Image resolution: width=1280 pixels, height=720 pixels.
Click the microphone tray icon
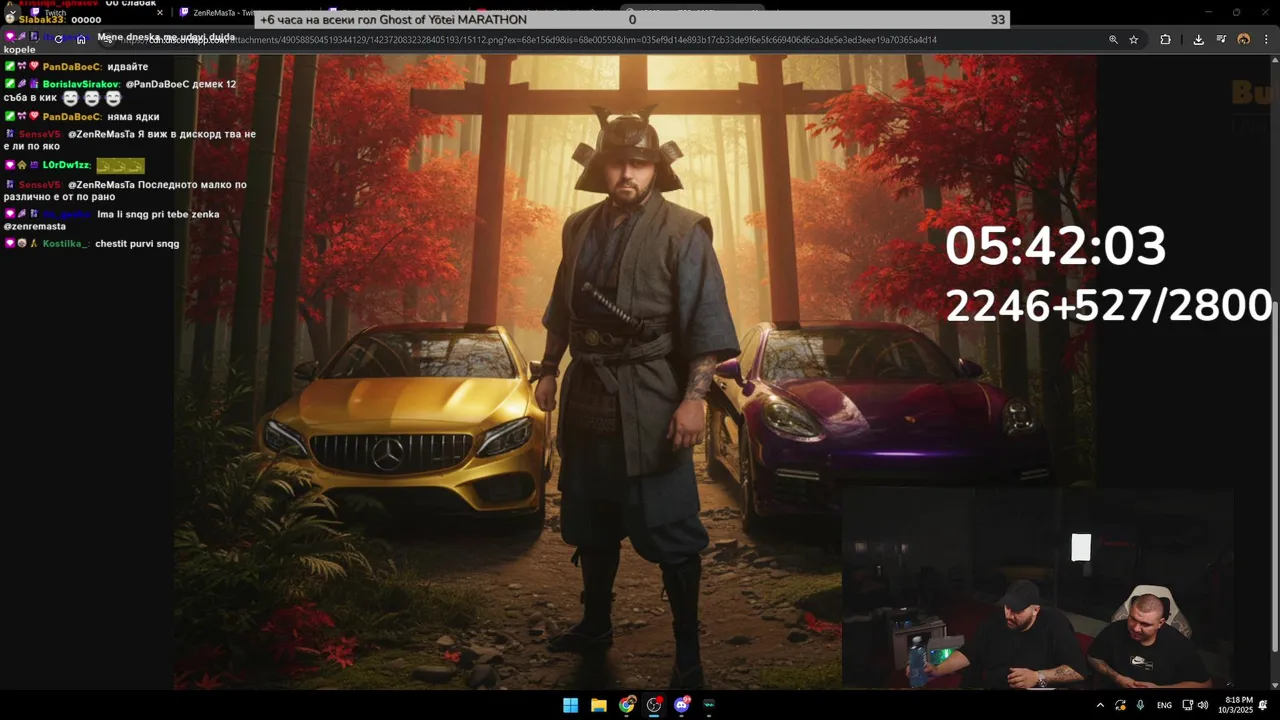pyautogui.click(x=1140, y=705)
